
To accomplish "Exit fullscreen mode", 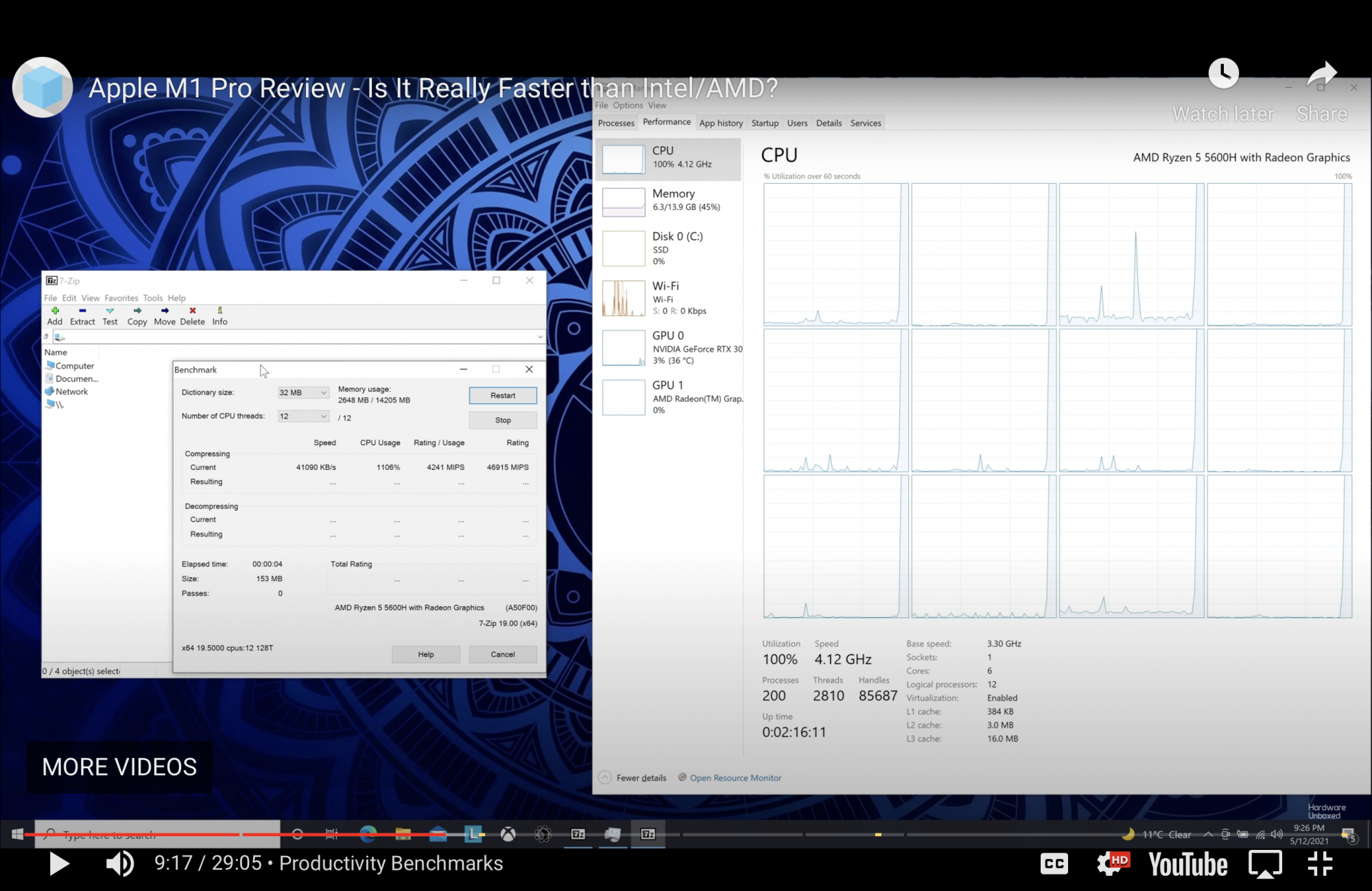I will (x=1320, y=864).
